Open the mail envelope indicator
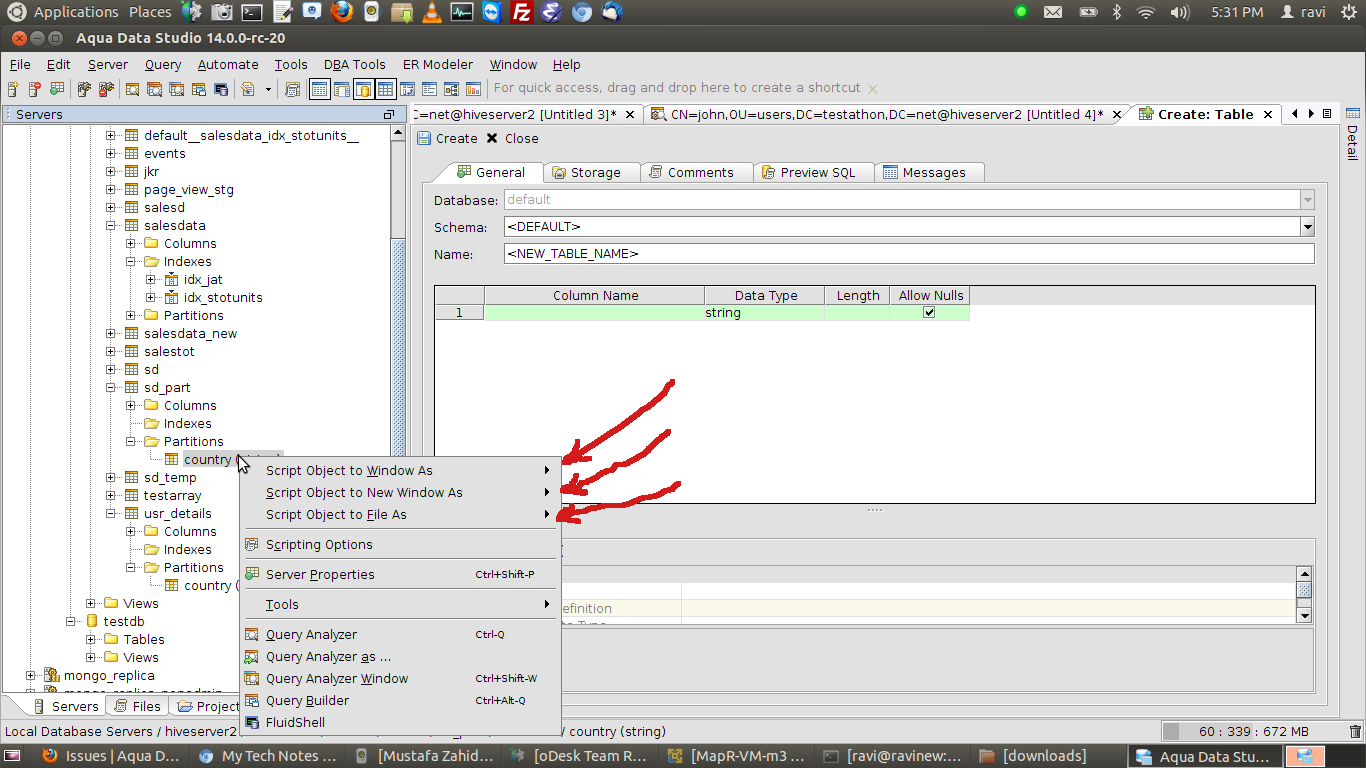Screen dimensions: 1366x768 [x=1053, y=12]
